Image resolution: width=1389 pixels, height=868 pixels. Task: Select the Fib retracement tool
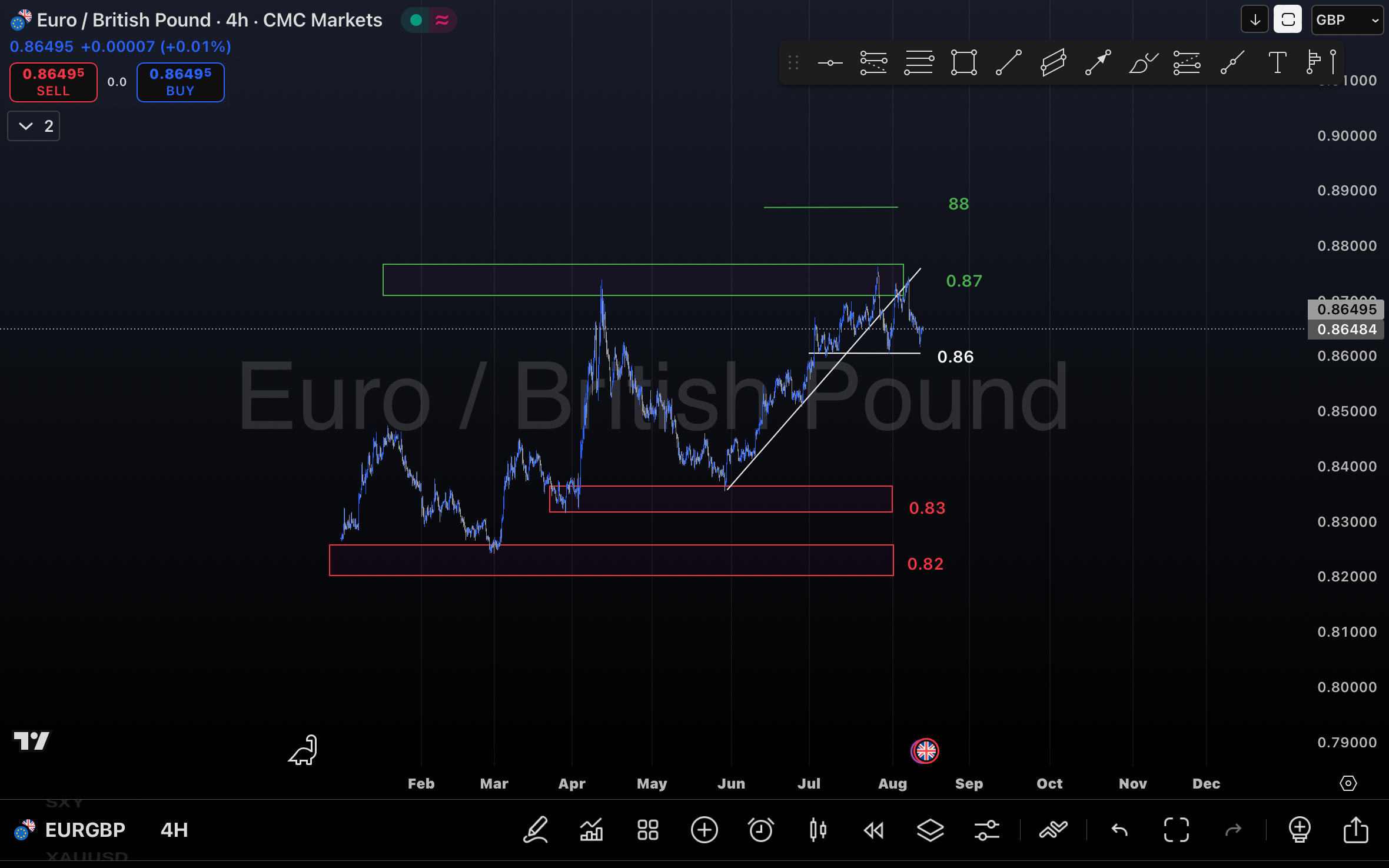[873, 63]
